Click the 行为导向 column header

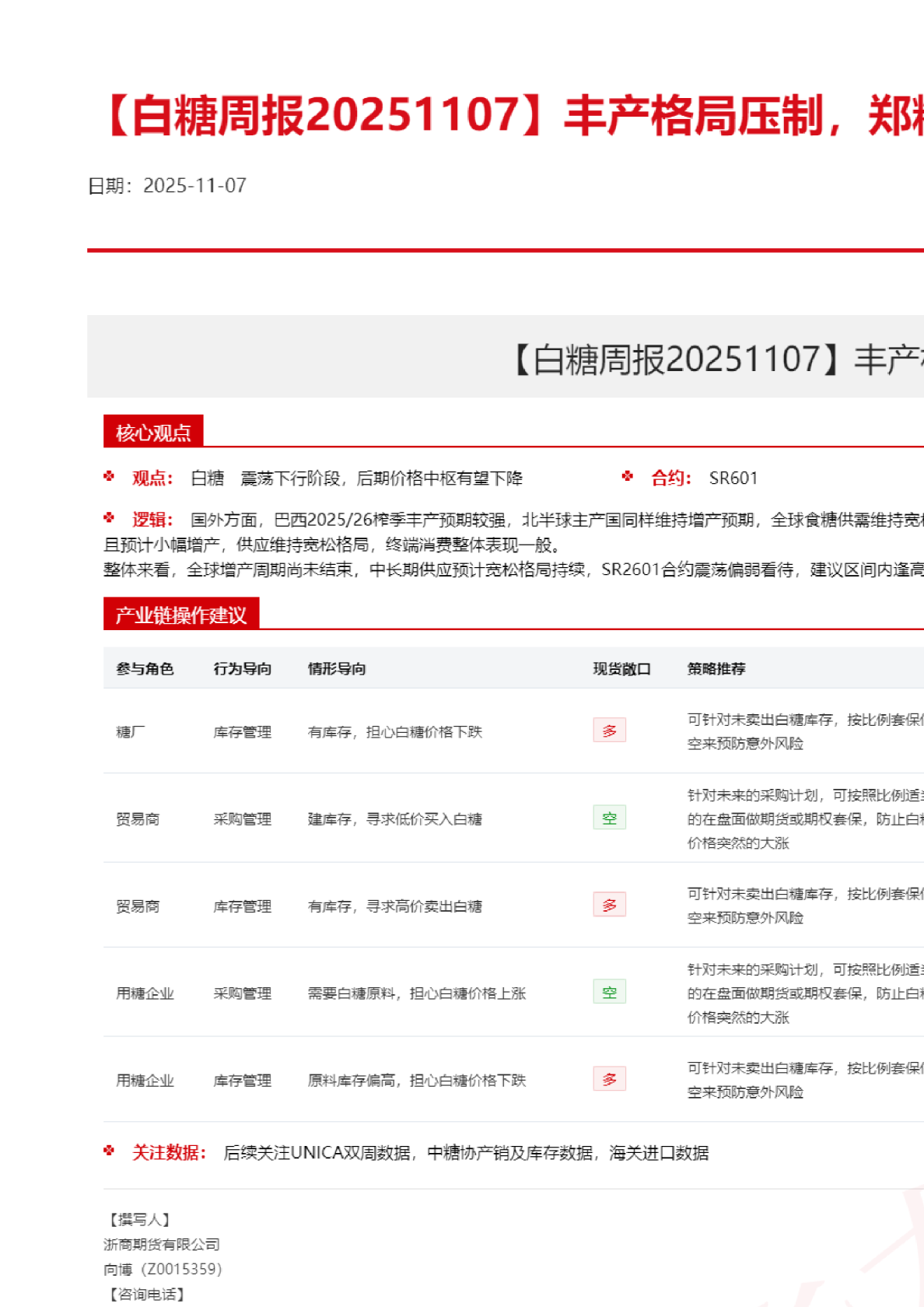pos(243,669)
